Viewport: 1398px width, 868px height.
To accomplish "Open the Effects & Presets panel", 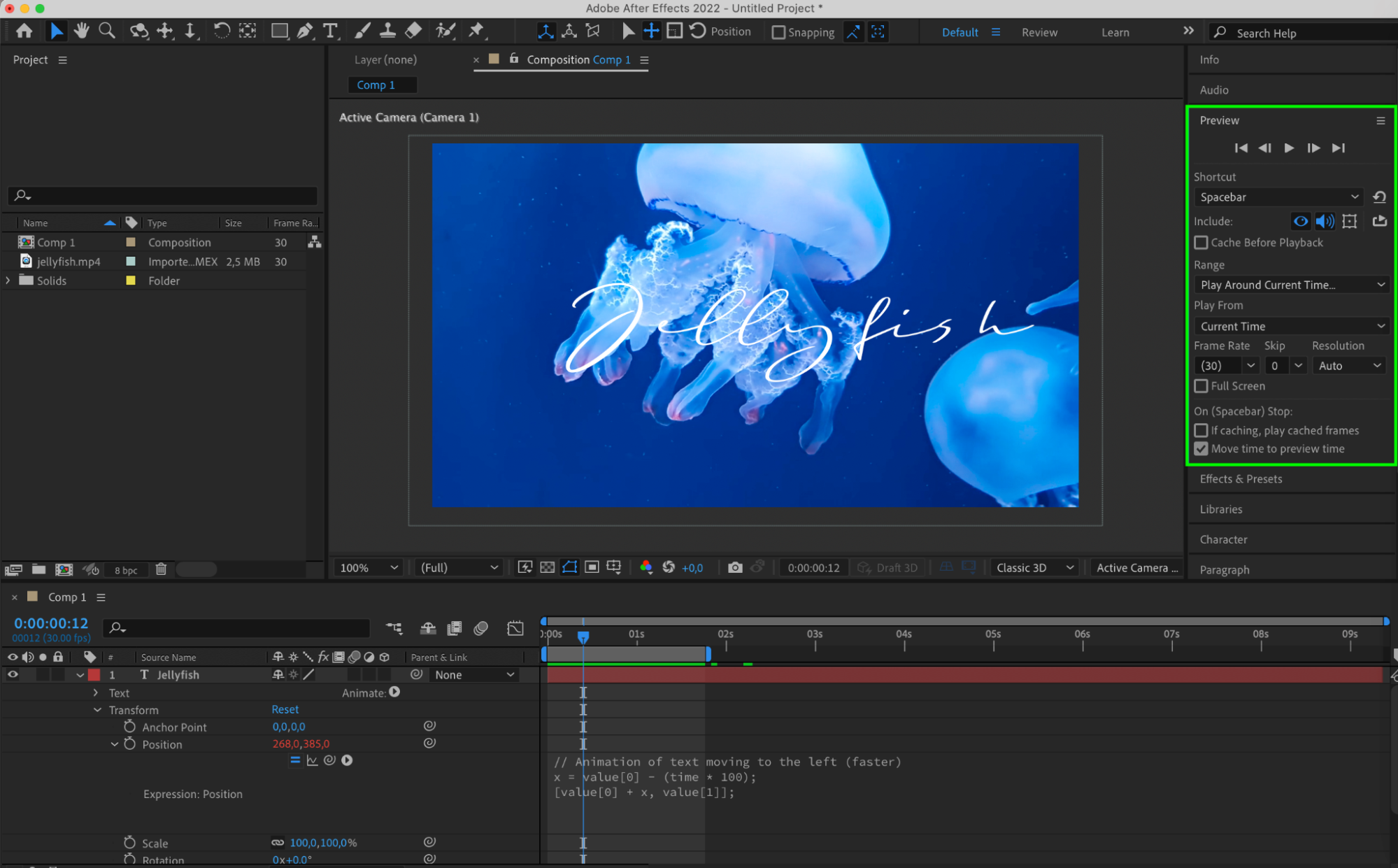I will pyautogui.click(x=1241, y=479).
